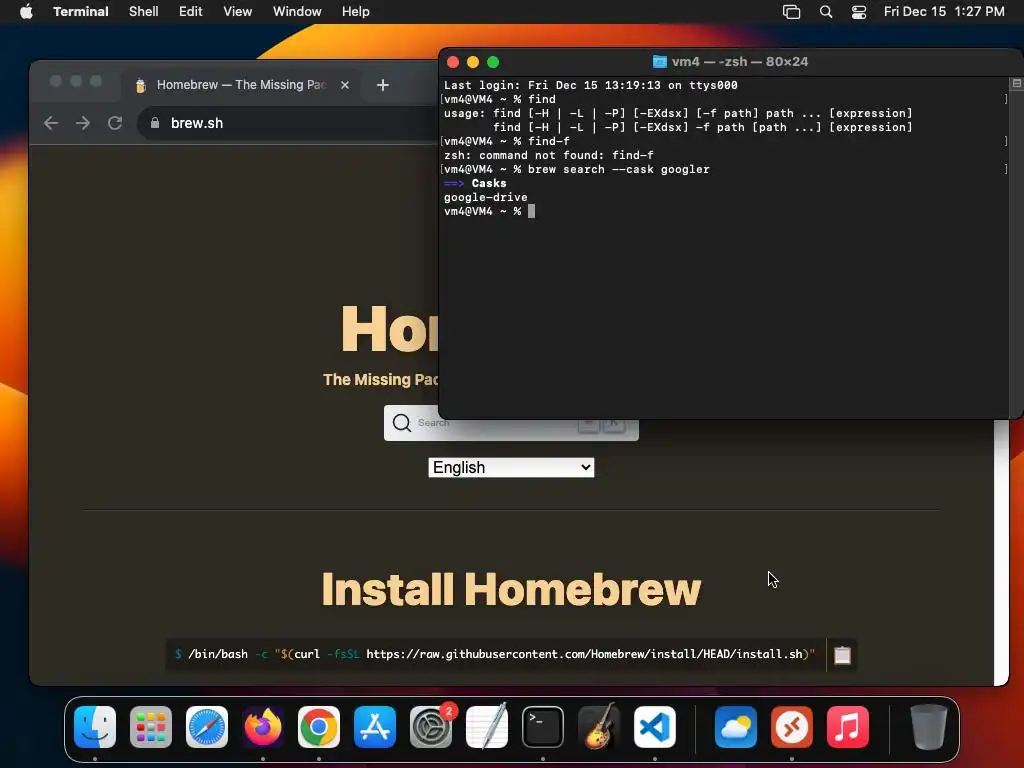
Task: Close the Homebrew tab in Chrome
Action: pos(345,85)
